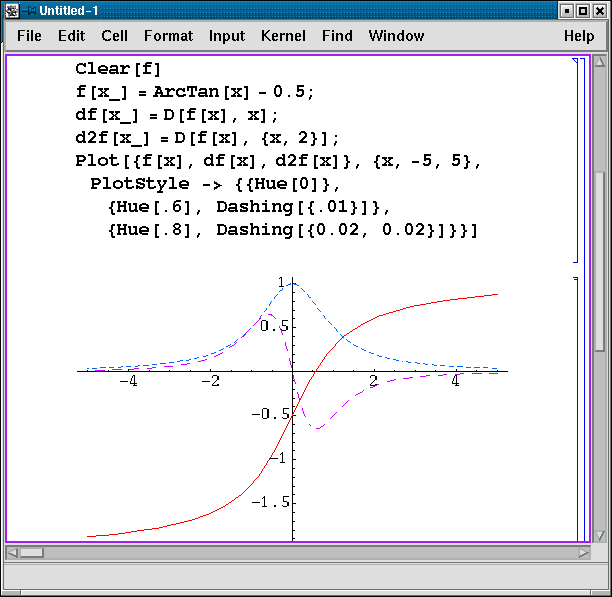Viewport: 612px width, 597px height.
Task: Click the vertical scrollbar thumb
Action: [x=600, y=261]
